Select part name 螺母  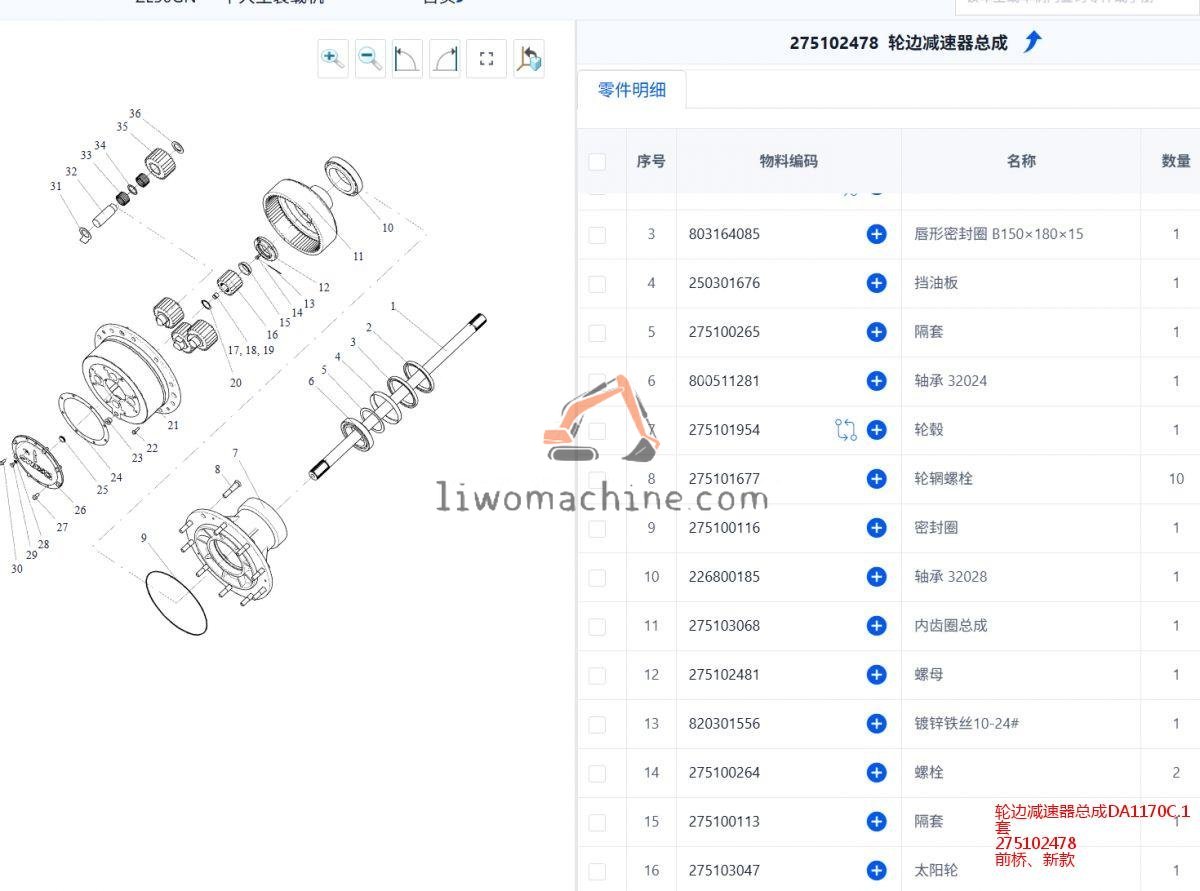(x=929, y=674)
